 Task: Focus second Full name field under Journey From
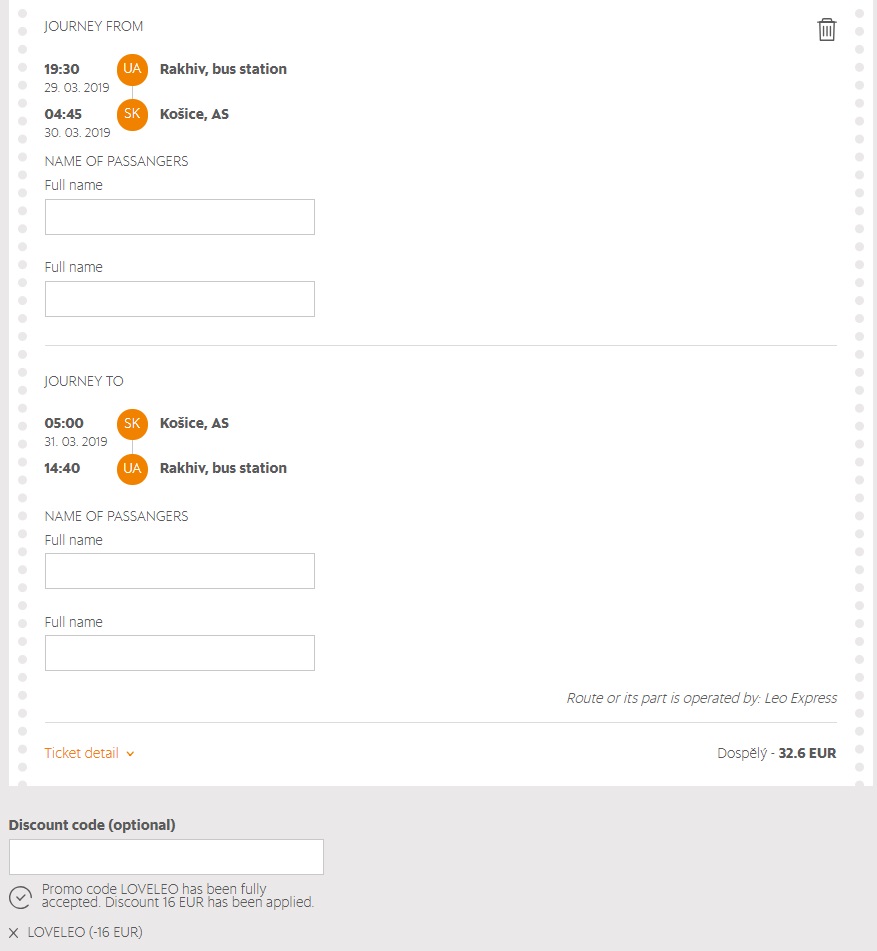180,299
